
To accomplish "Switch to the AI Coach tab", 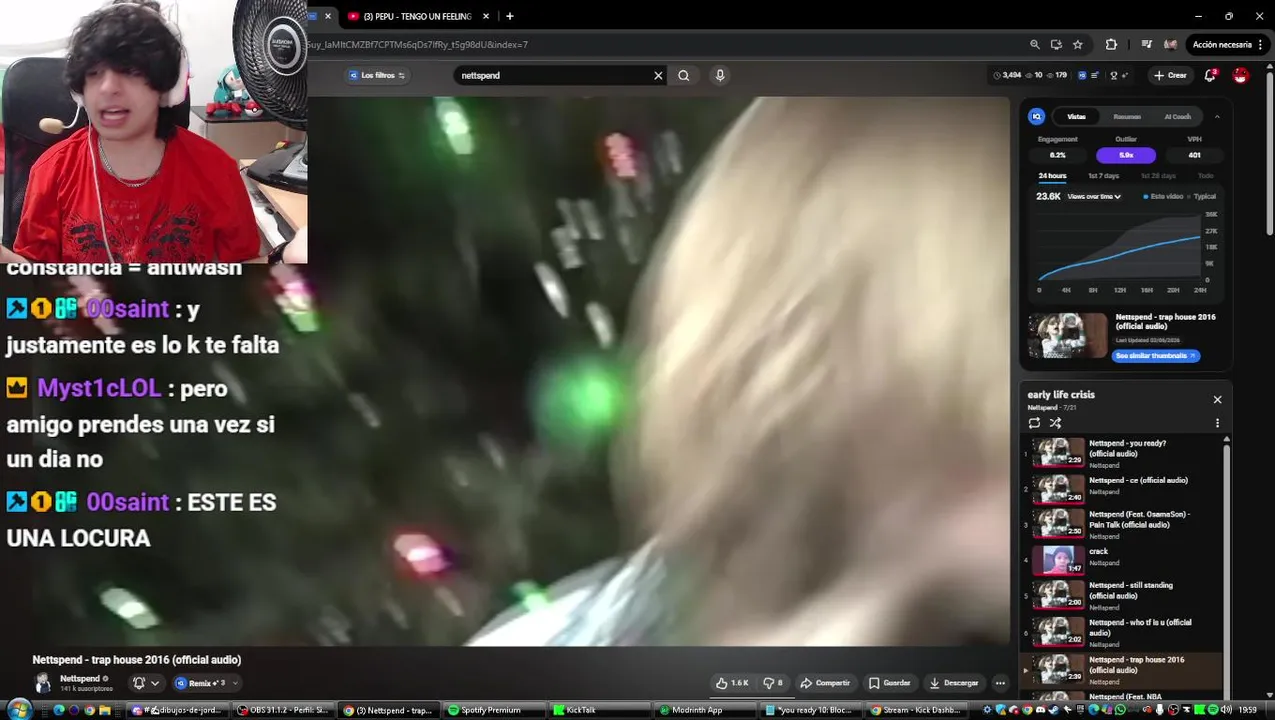I will pyautogui.click(x=1178, y=116).
